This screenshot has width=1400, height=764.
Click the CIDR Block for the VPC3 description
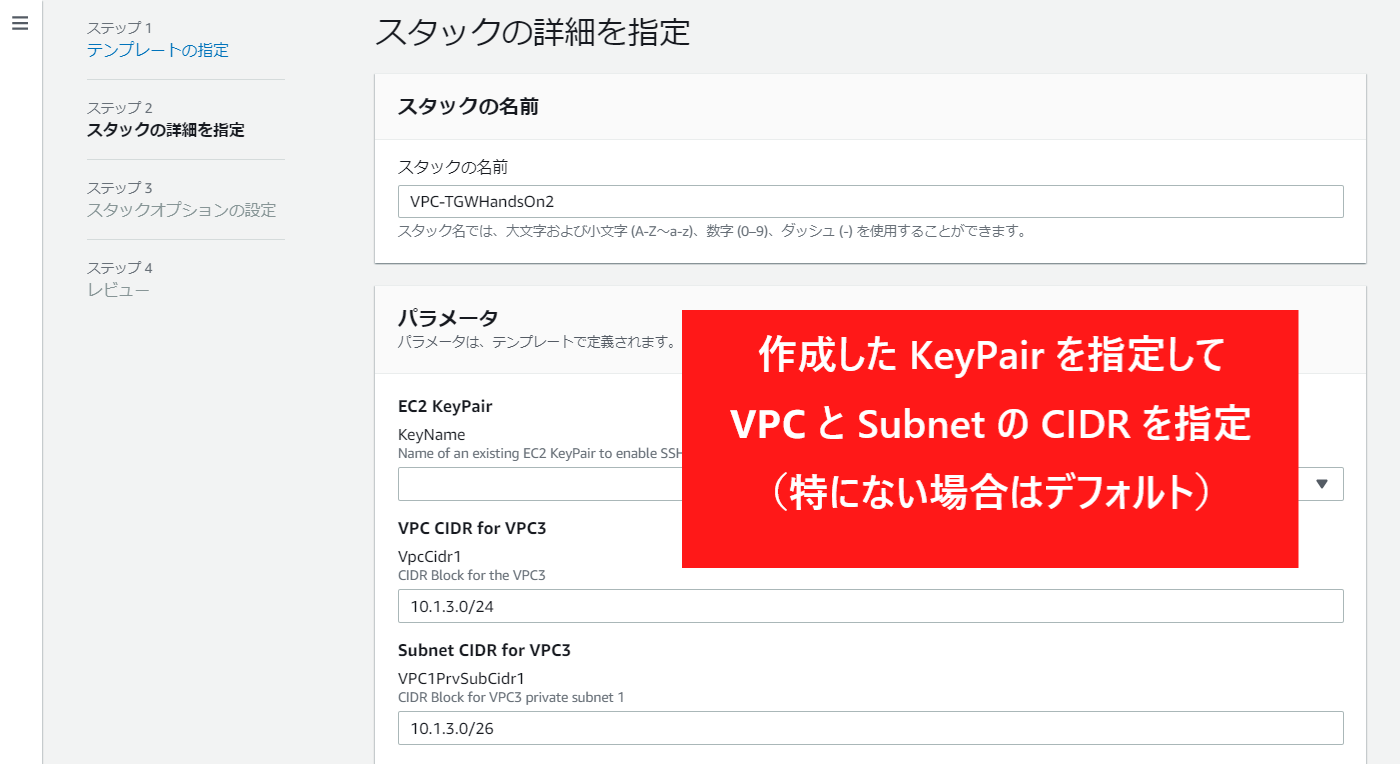point(472,575)
